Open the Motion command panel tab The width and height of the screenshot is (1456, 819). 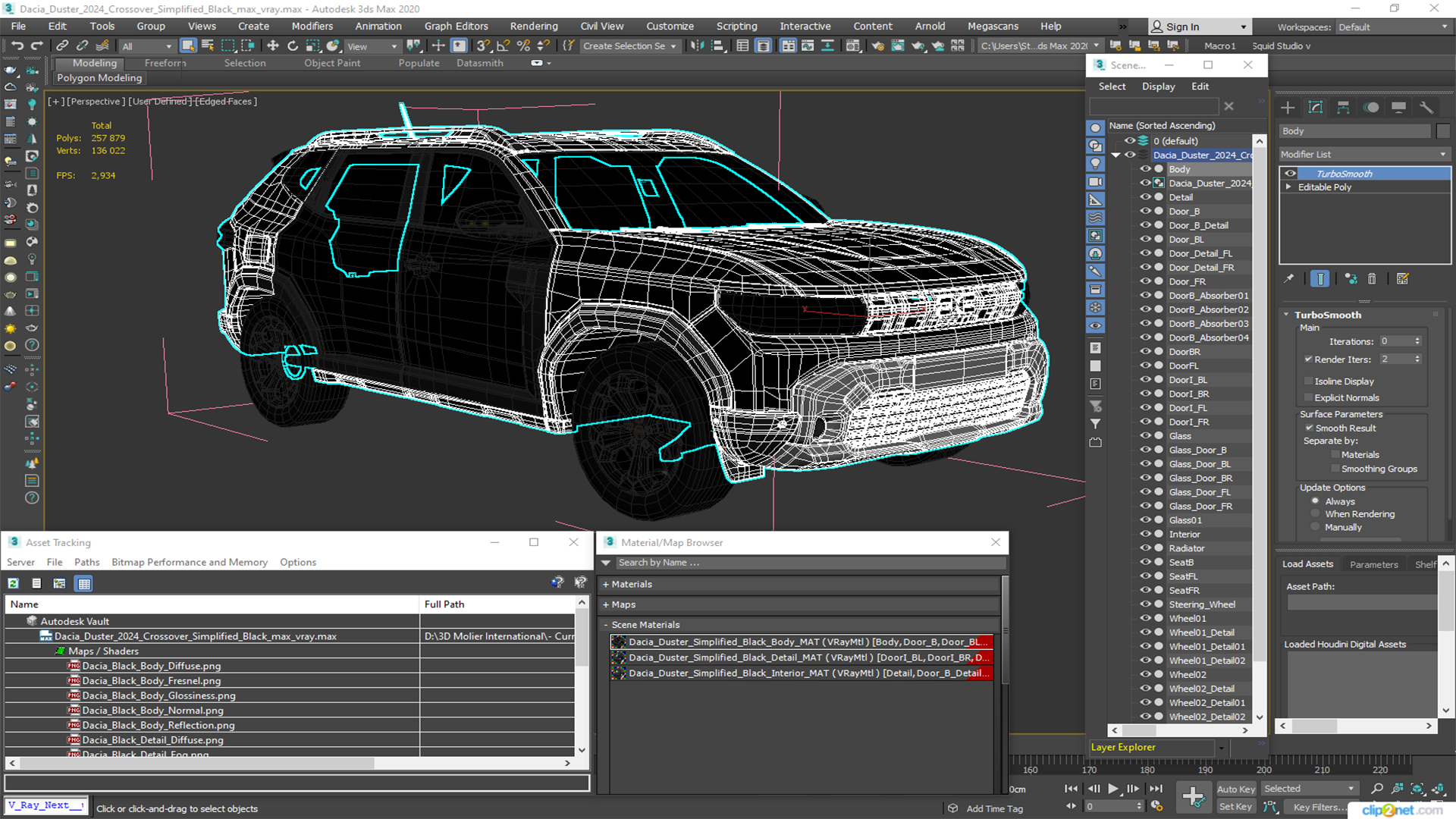1371,108
